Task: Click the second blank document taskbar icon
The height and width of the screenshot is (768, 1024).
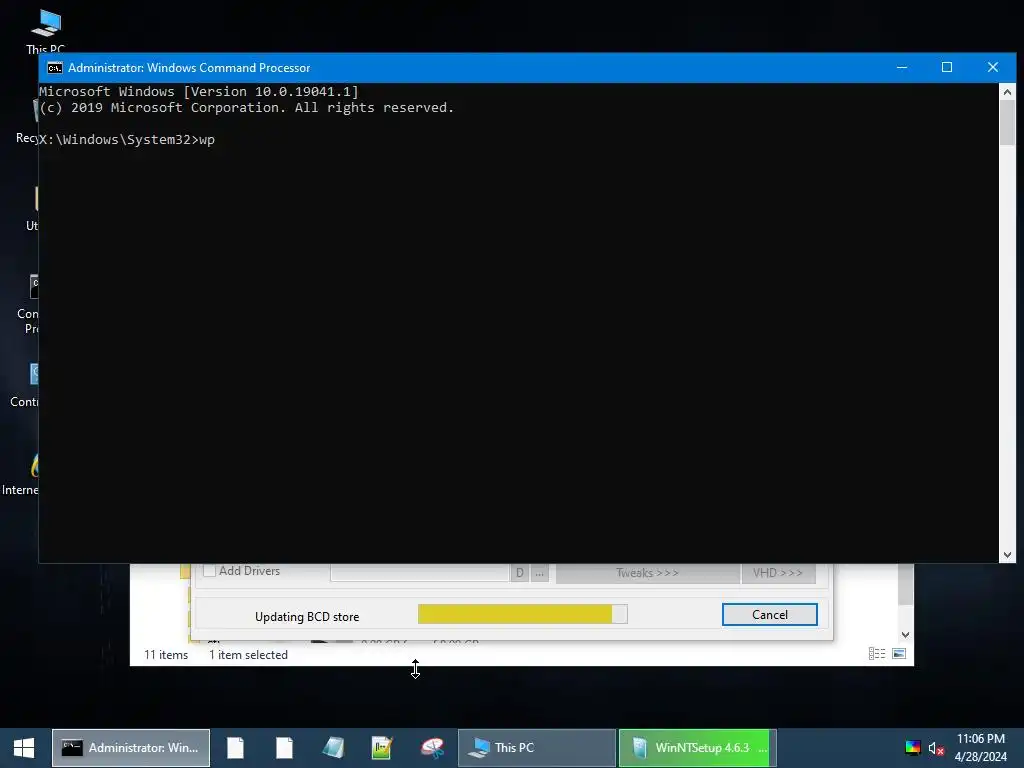Action: 284,748
